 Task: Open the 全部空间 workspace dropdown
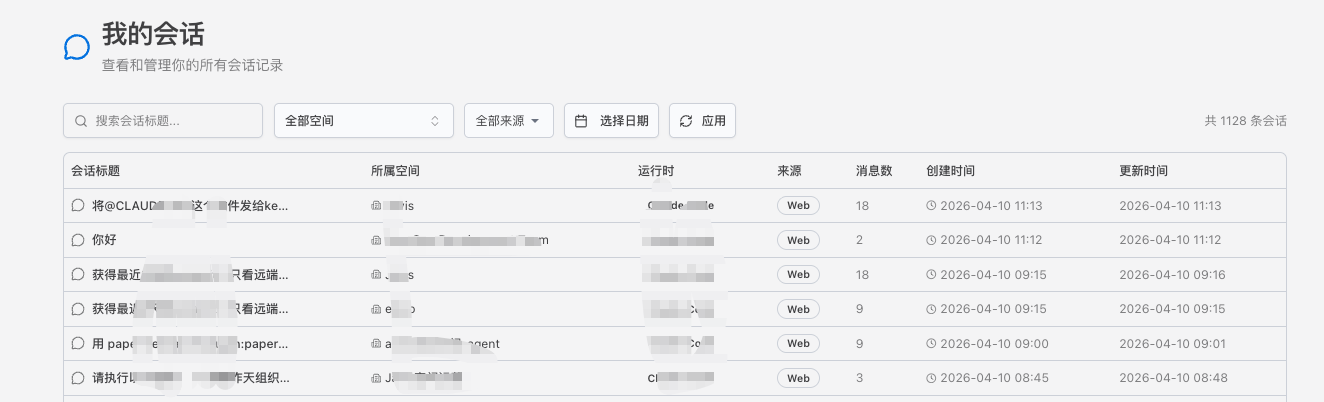pyautogui.click(x=363, y=121)
